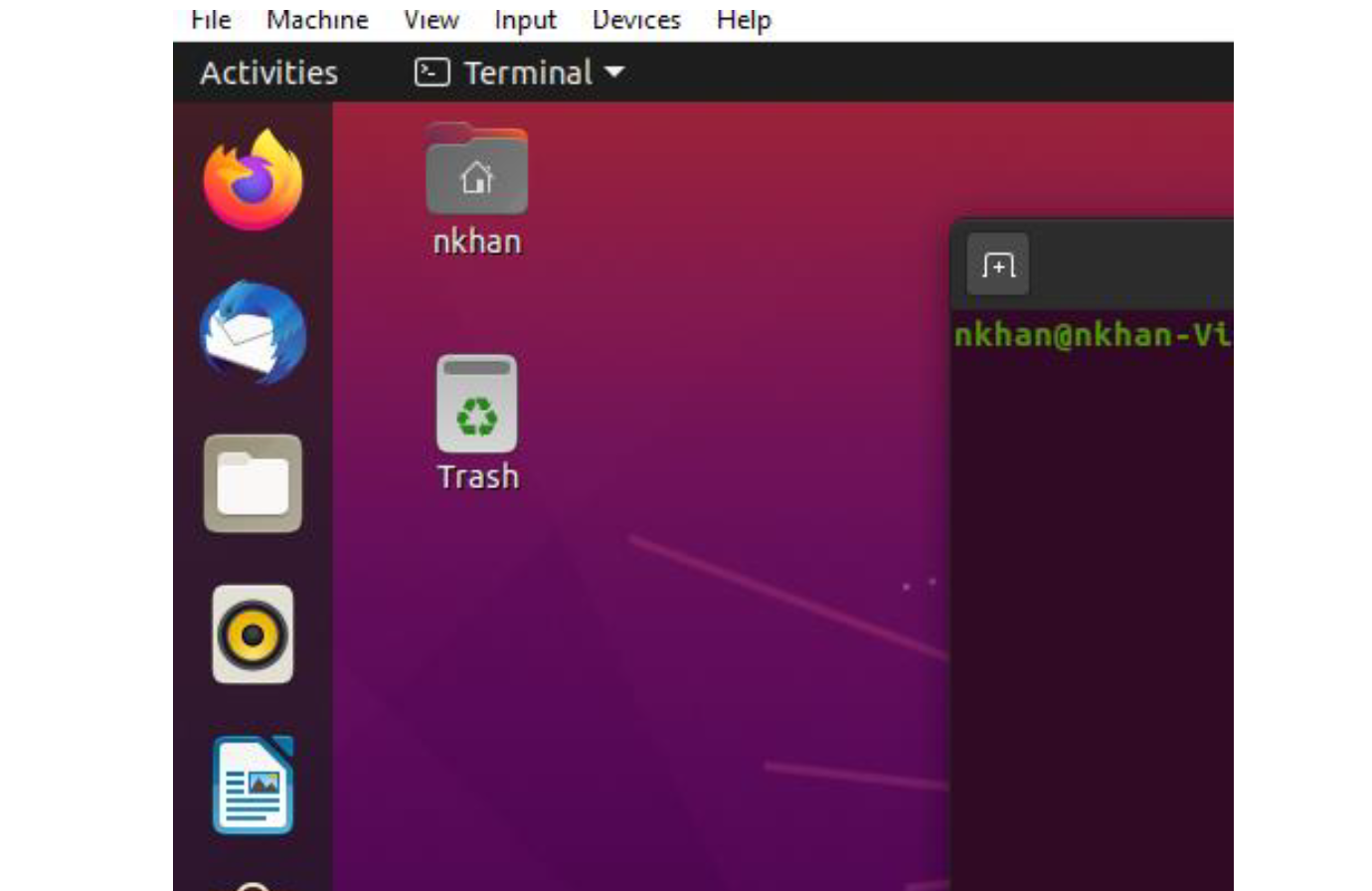Click Activities in the top bar
The width and height of the screenshot is (1372, 891).
click(269, 73)
